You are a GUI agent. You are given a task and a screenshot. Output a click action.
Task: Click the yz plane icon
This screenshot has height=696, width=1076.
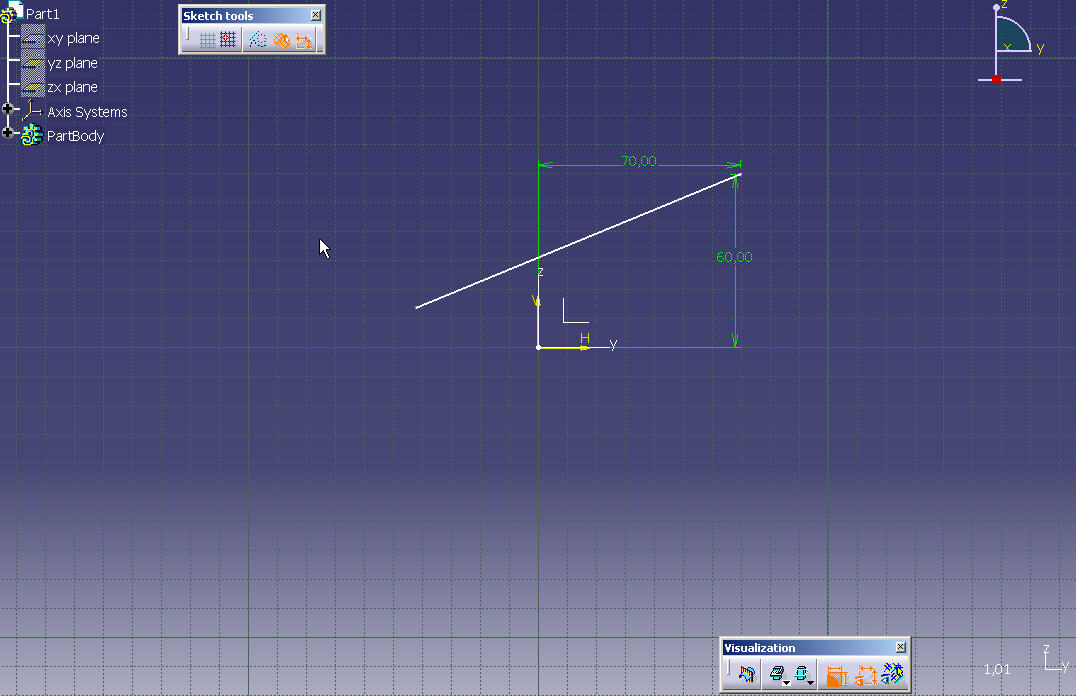(32, 62)
